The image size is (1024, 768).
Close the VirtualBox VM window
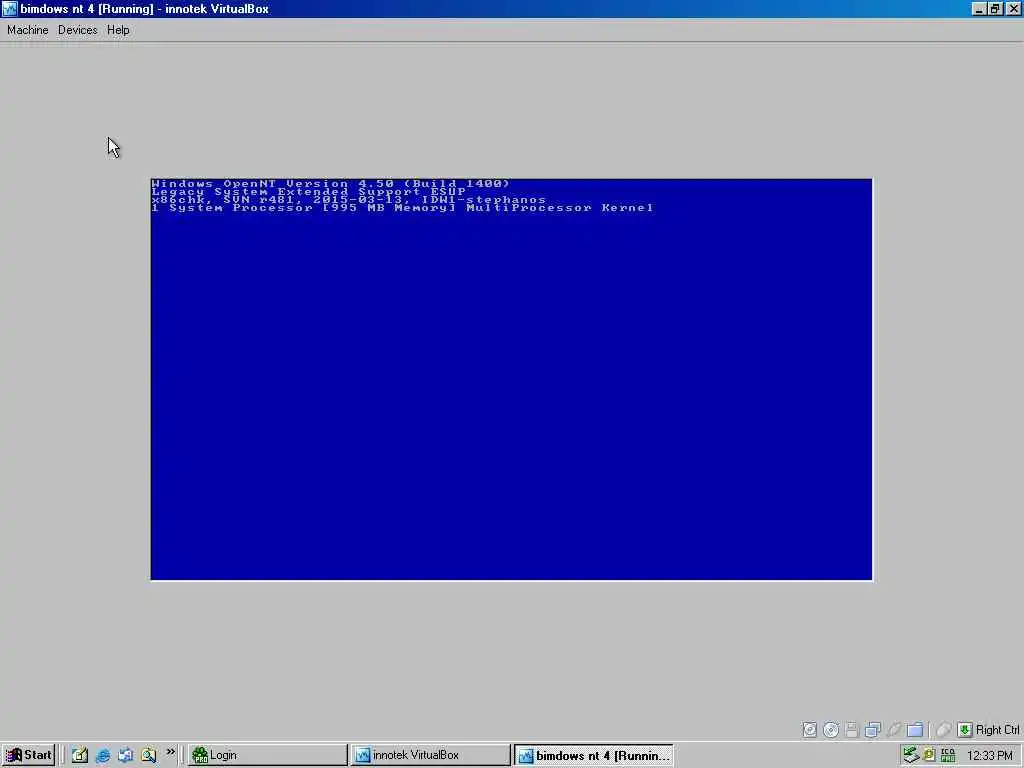click(1014, 8)
